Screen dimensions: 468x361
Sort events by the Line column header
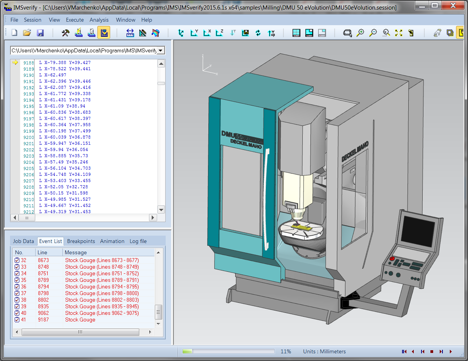49,252
